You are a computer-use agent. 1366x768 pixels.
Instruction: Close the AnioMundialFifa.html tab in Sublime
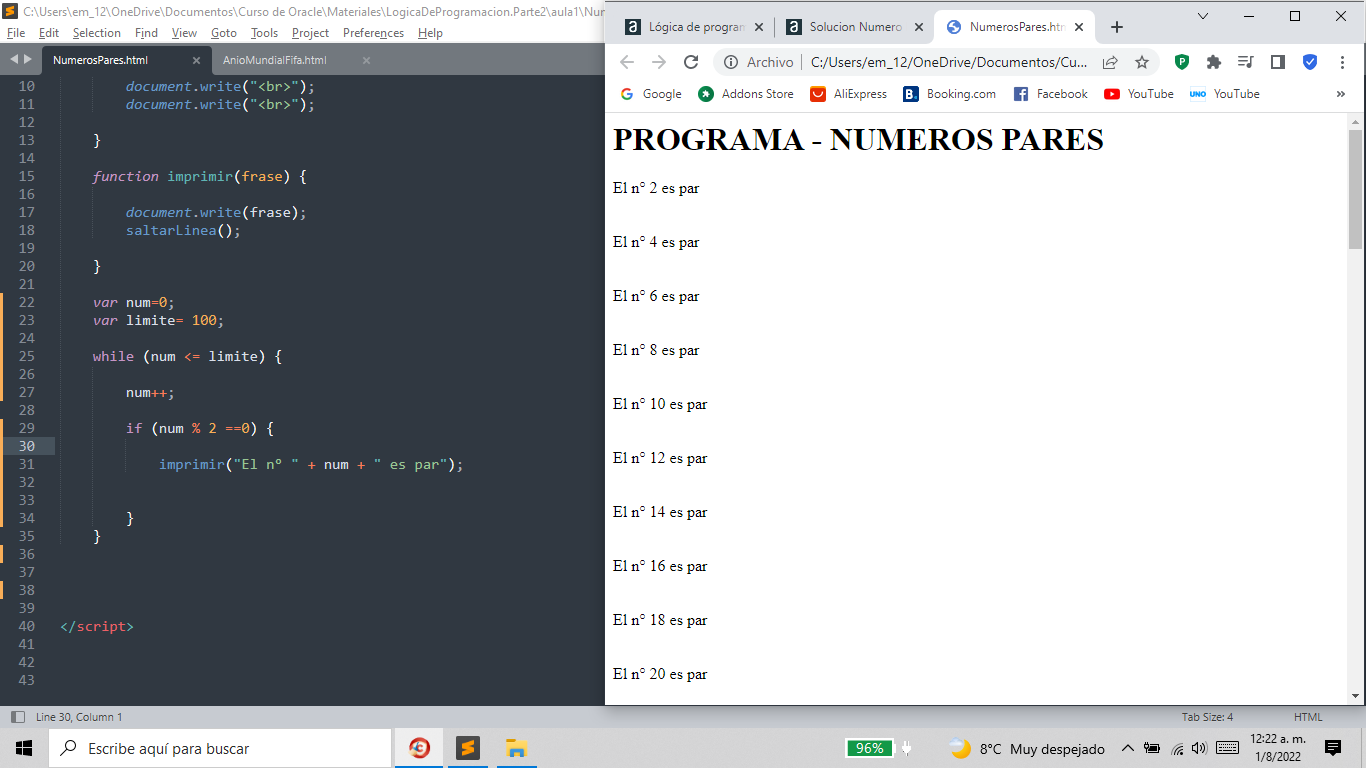(x=366, y=60)
